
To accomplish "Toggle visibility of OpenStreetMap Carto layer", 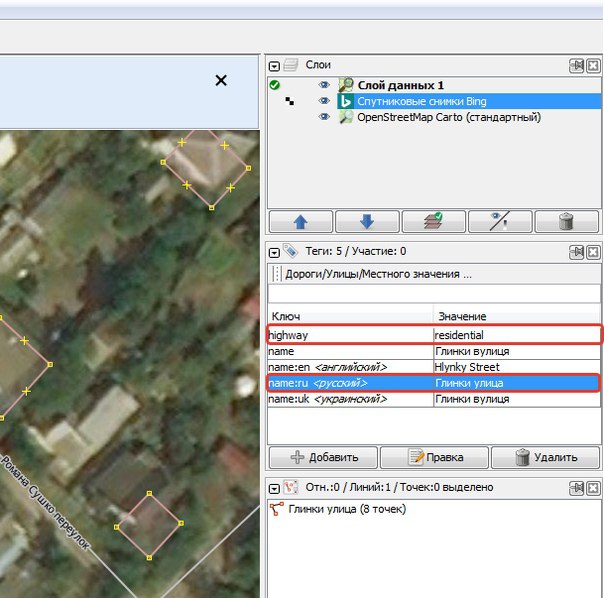I will point(324,117).
